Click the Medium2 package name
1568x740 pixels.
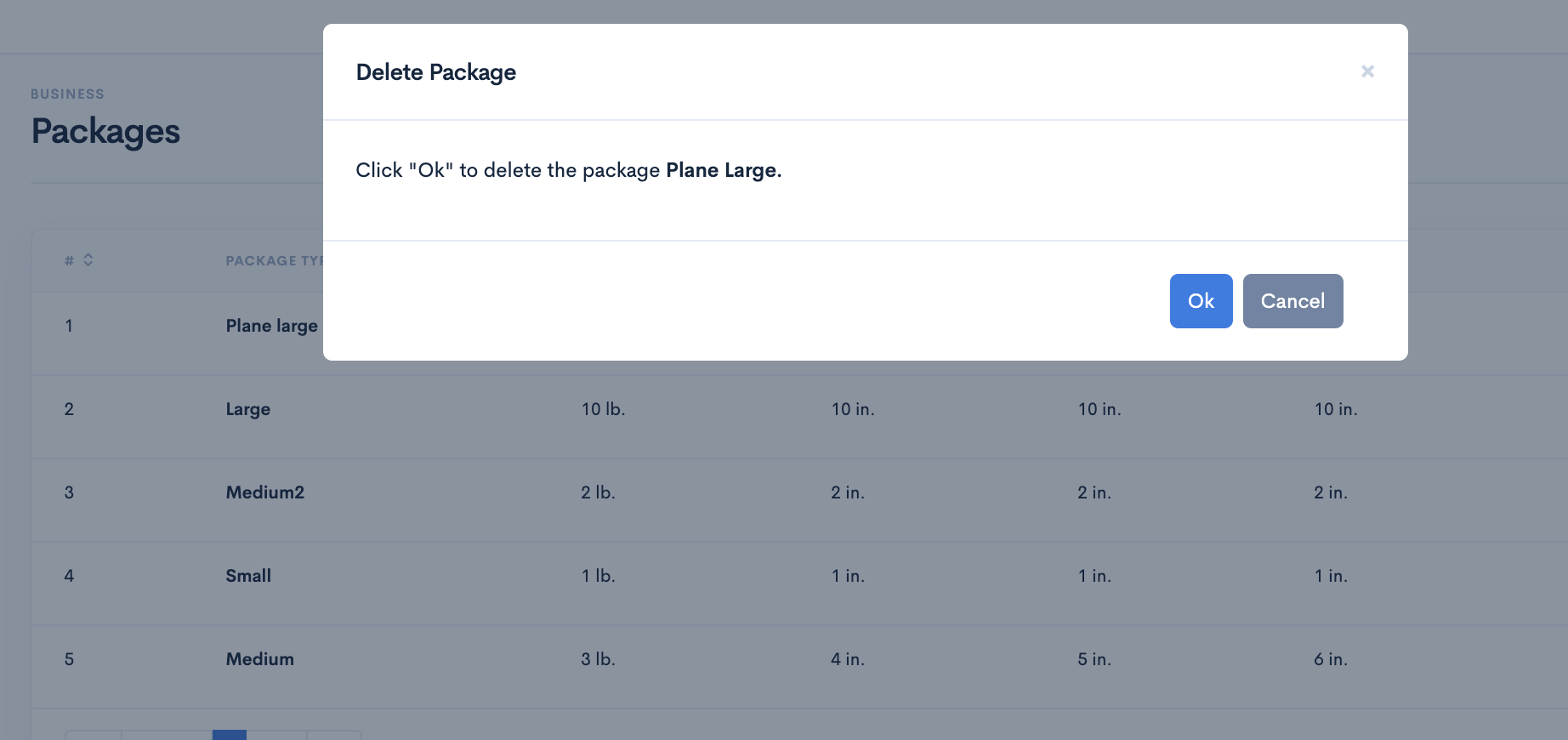coord(264,492)
